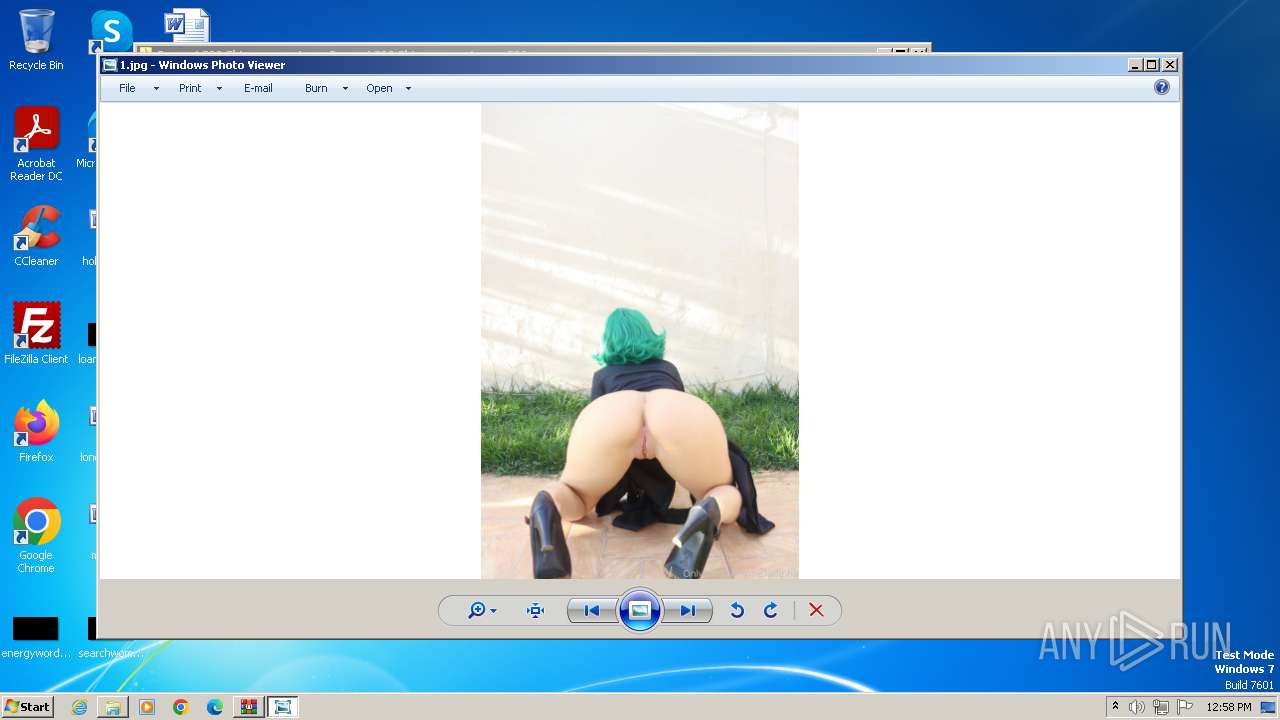Show hidden system tray icons

[x=1115, y=707]
